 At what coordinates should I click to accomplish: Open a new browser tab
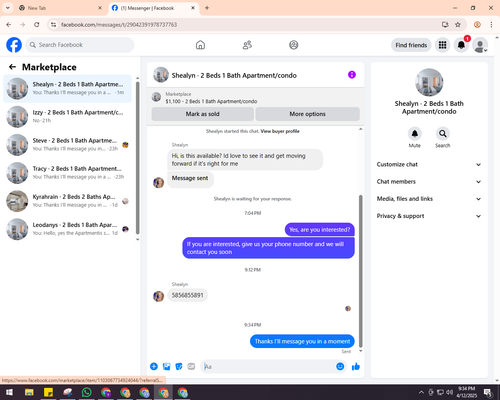(207, 8)
